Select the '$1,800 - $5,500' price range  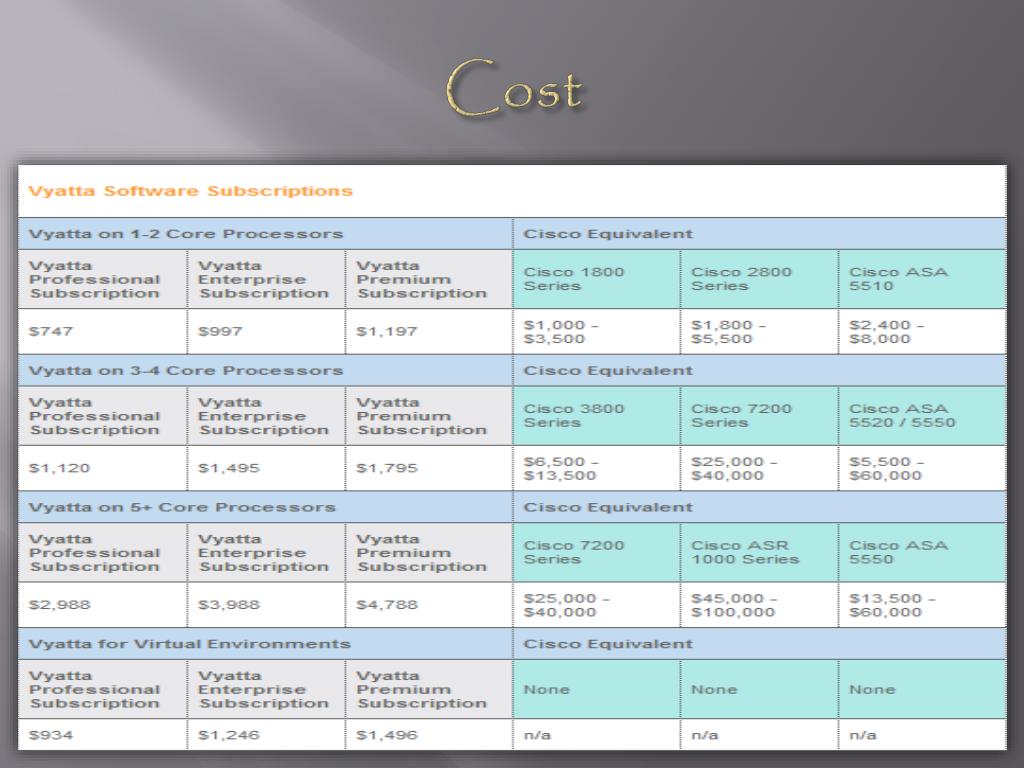click(729, 332)
